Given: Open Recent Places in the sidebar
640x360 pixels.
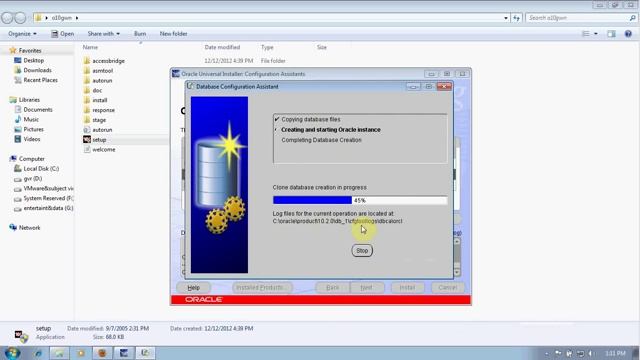Looking at the screenshot, I should (40, 80).
